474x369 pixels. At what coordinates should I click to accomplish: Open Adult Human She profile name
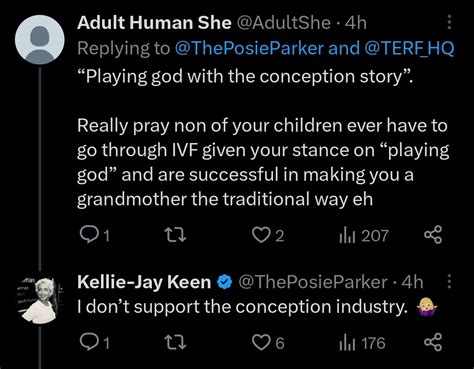coord(154,23)
